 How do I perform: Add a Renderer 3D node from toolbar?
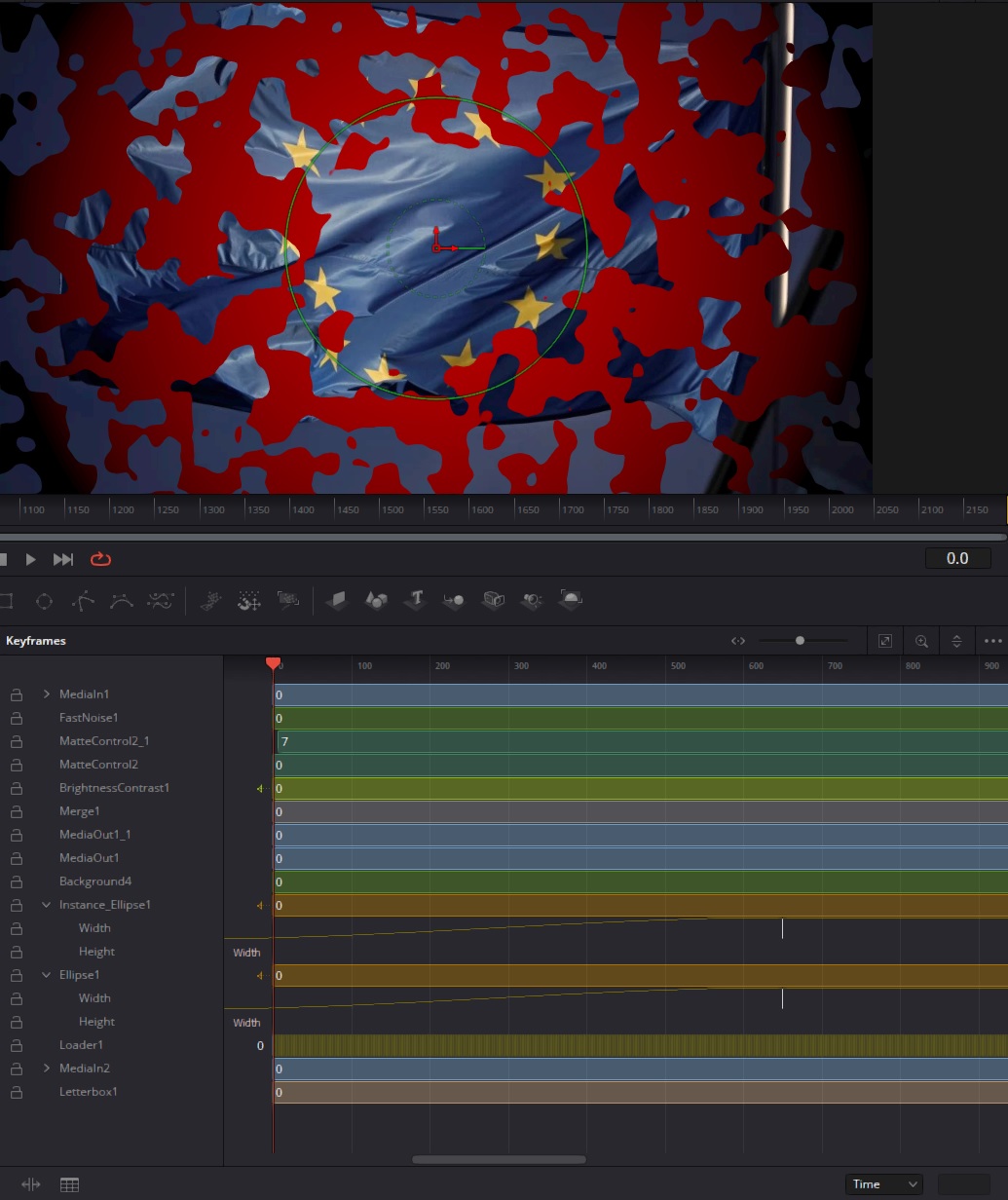(x=572, y=599)
